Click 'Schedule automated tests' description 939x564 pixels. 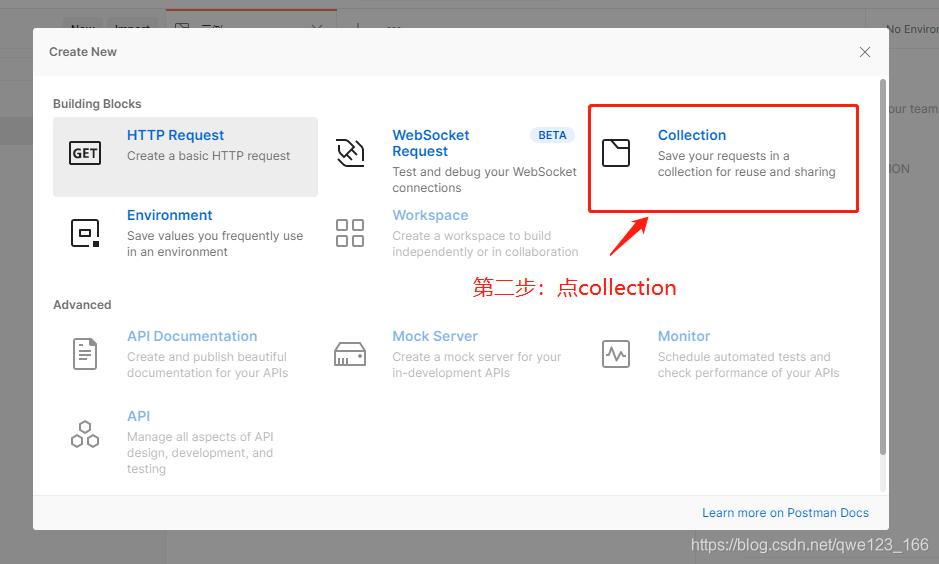[749, 365]
